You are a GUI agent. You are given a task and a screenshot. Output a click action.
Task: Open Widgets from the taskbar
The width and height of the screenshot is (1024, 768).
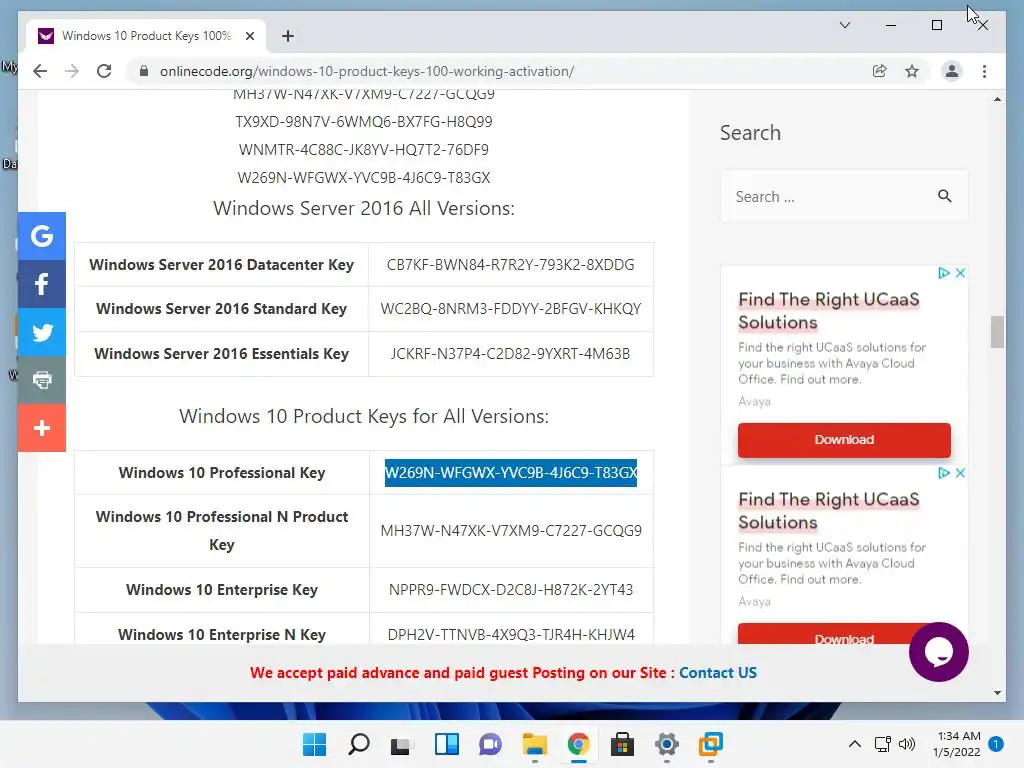[447, 744]
